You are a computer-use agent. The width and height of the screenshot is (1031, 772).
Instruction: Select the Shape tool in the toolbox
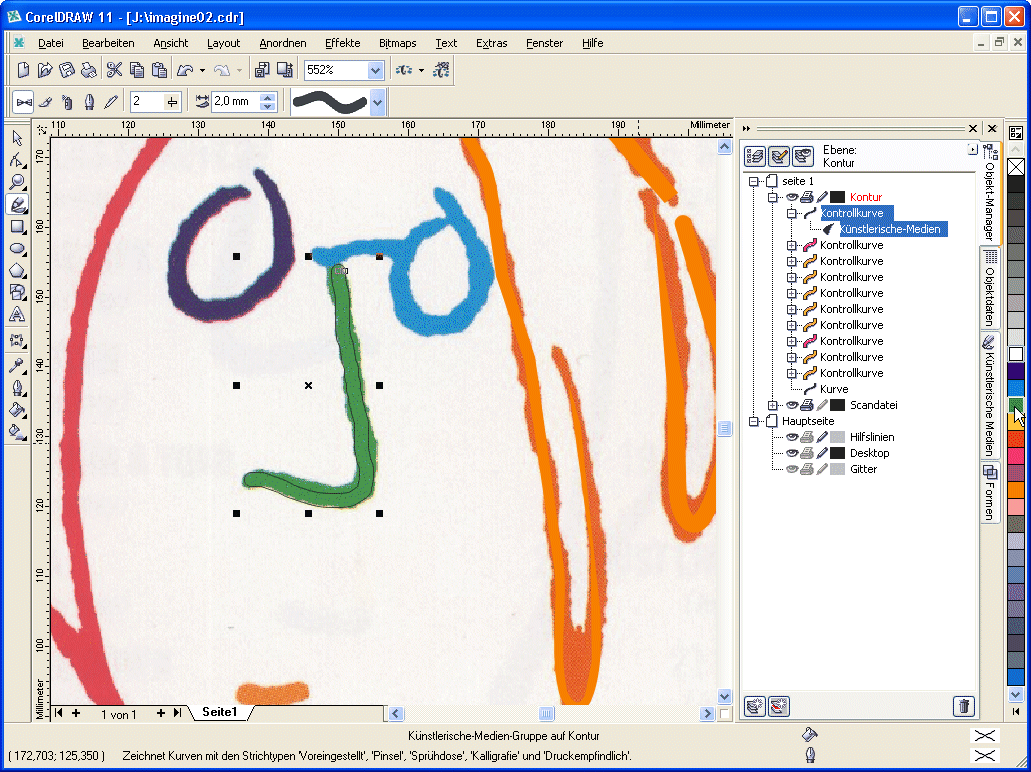pos(17,160)
